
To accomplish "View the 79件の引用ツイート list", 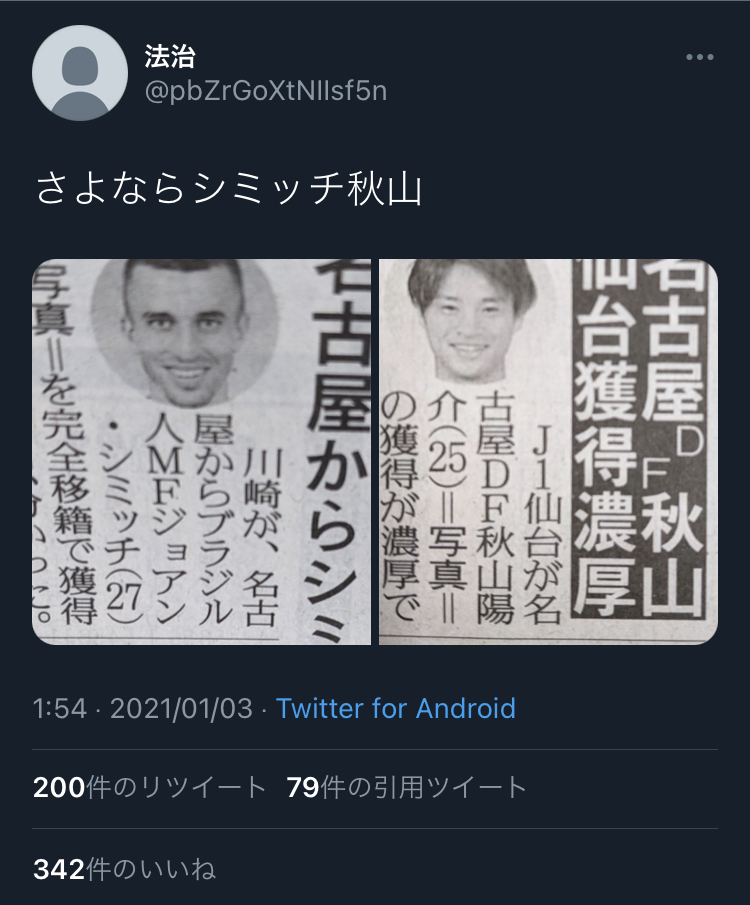I will coord(406,788).
